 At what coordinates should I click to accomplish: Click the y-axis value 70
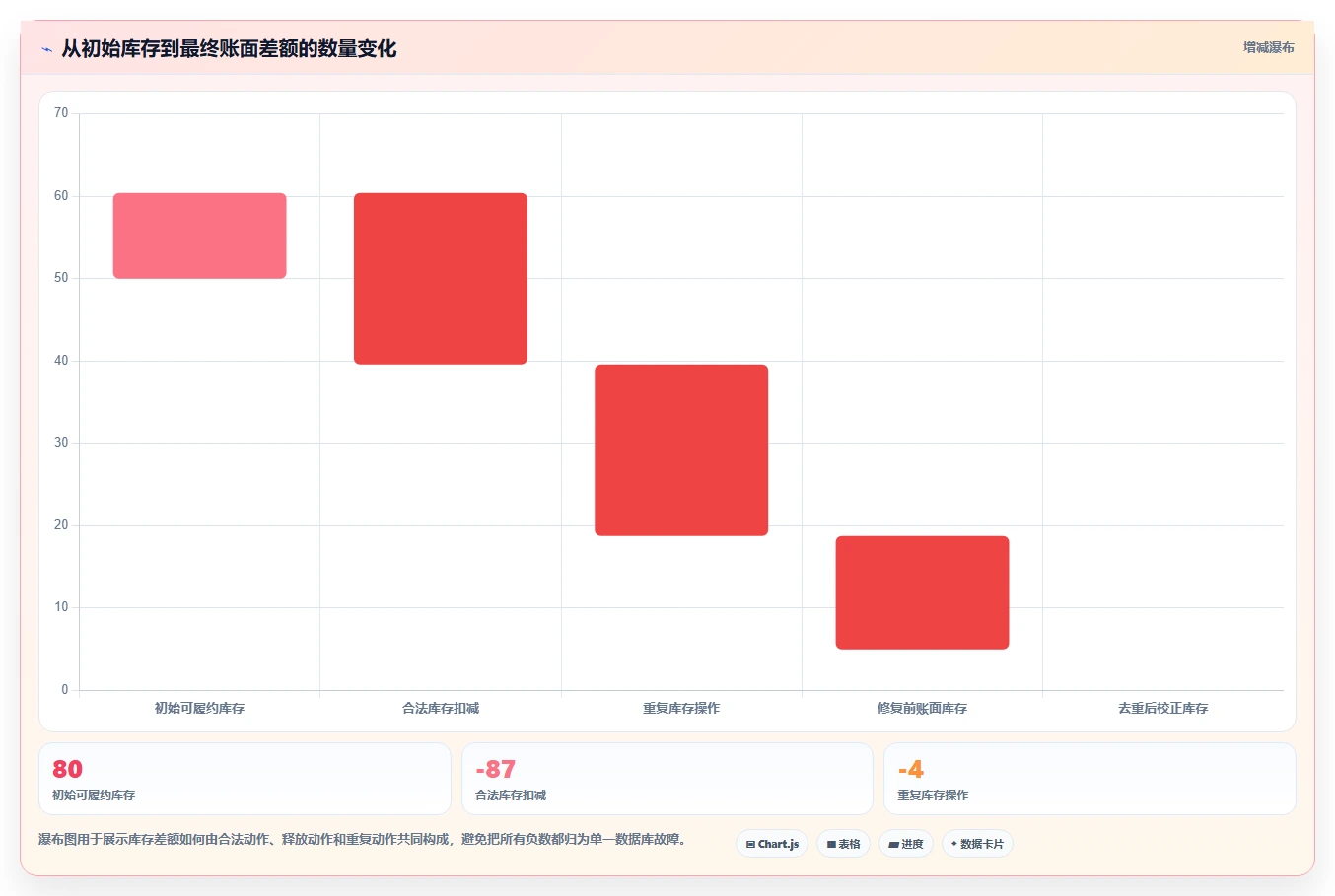click(x=61, y=113)
